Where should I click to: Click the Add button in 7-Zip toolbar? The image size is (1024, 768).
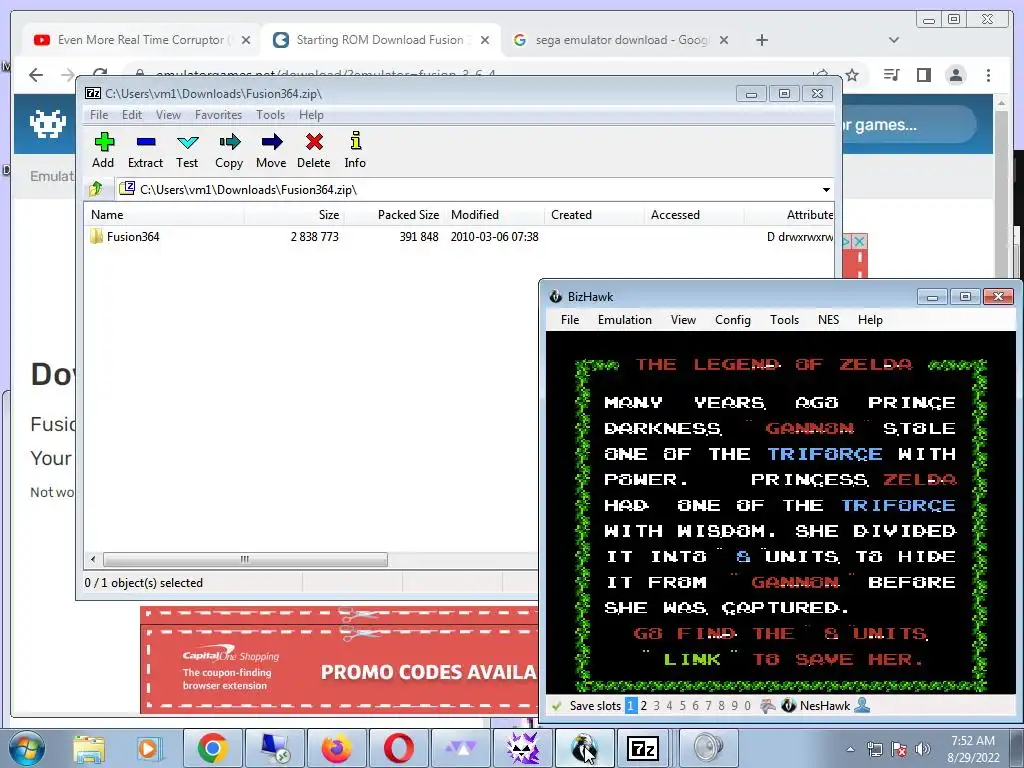103,150
